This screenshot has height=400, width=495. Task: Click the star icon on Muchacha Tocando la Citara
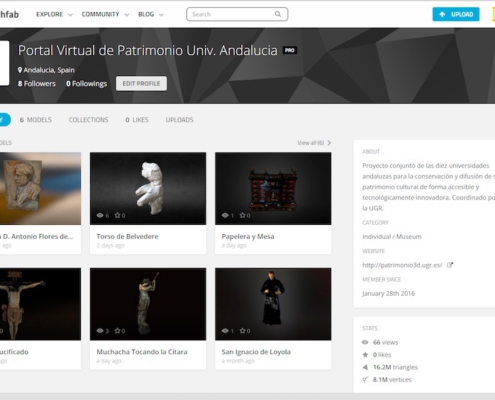pyautogui.click(x=117, y=331)
